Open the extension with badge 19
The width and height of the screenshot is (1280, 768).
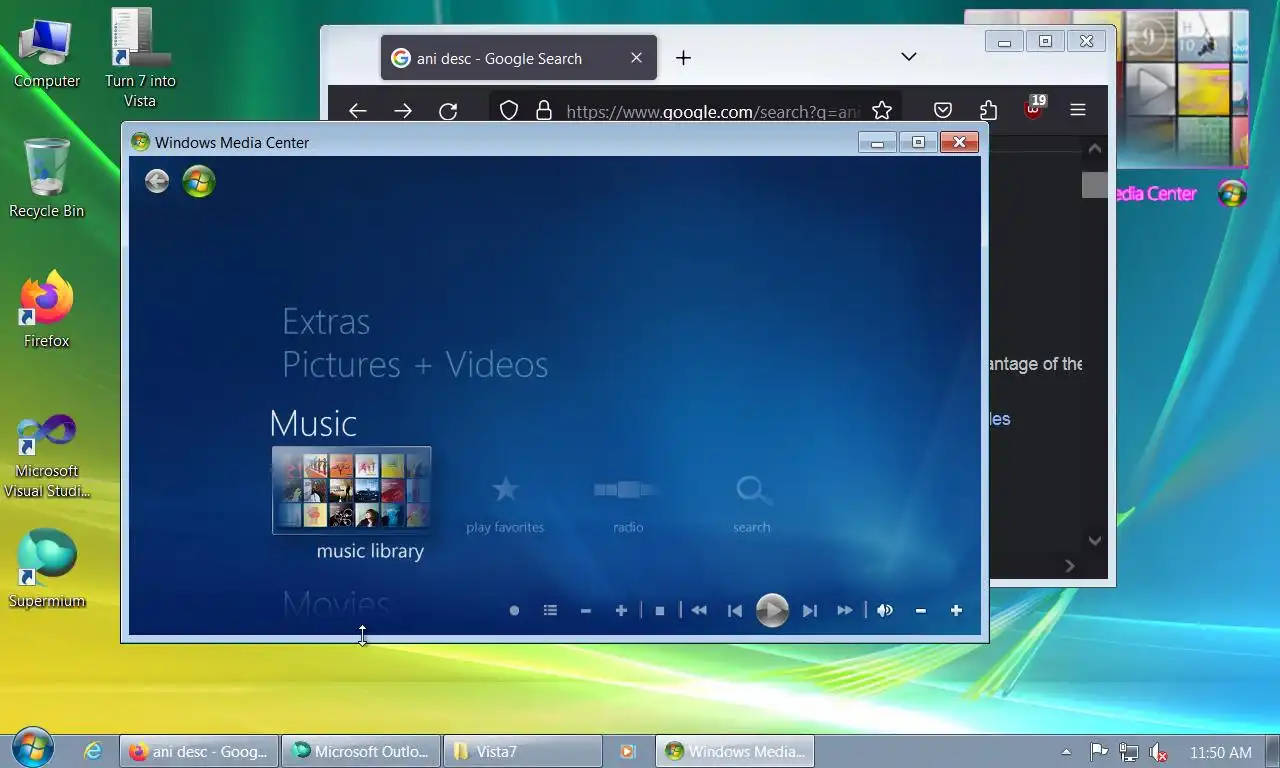pos(1033,108)
